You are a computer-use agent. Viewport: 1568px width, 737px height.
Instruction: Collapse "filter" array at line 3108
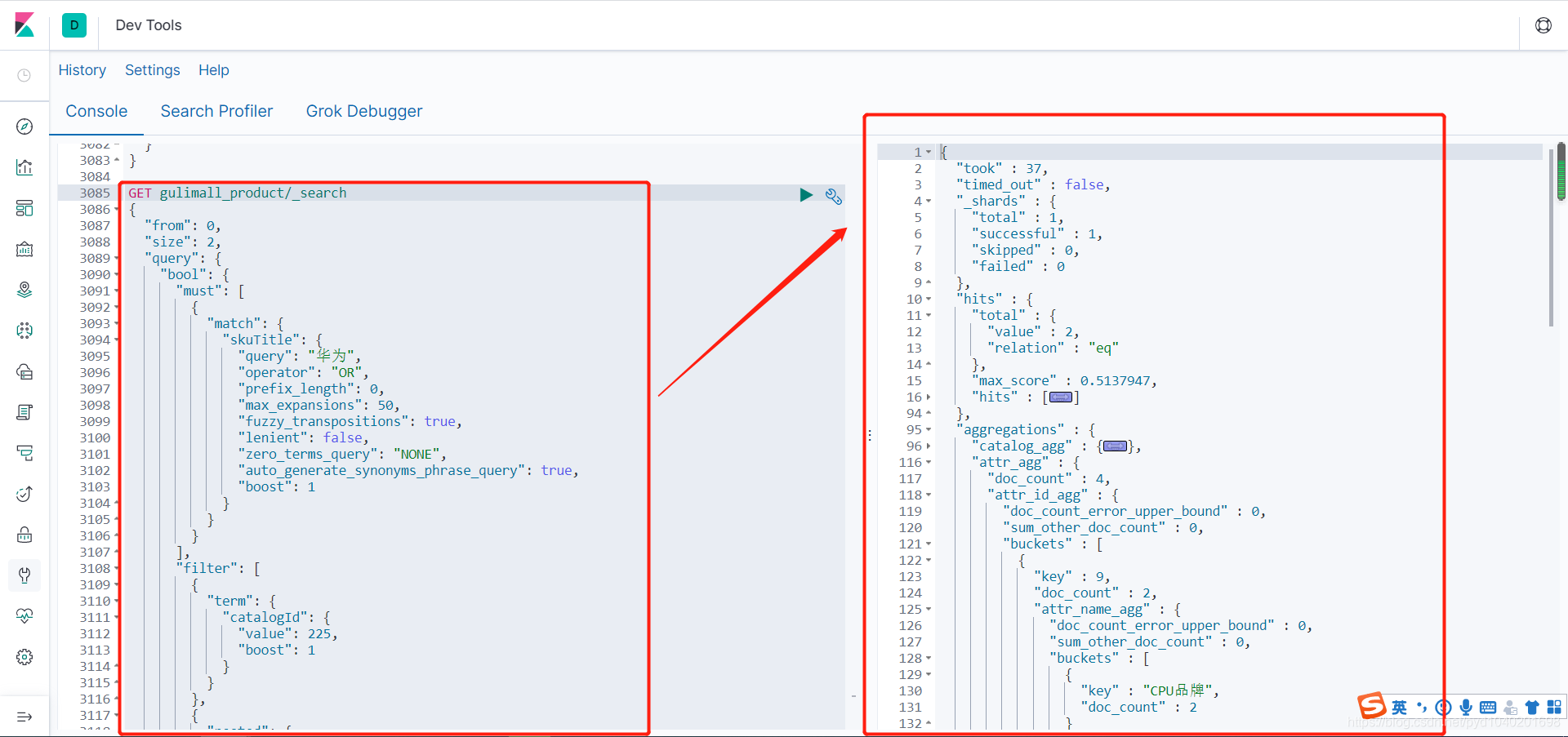[x=117, y=569]
